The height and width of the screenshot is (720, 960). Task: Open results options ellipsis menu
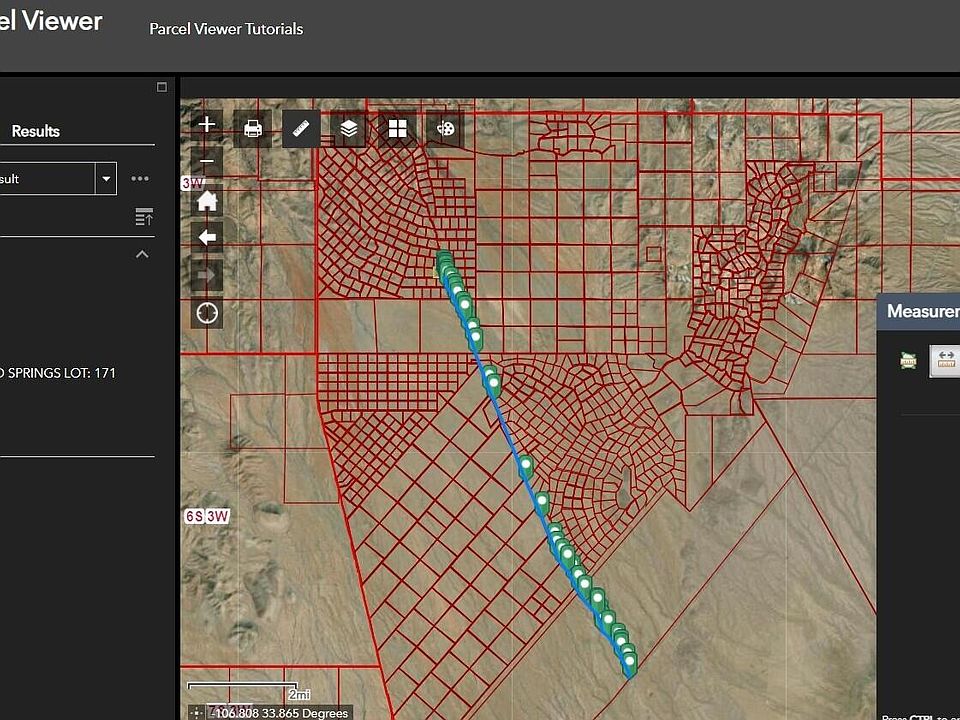(140, 179)
